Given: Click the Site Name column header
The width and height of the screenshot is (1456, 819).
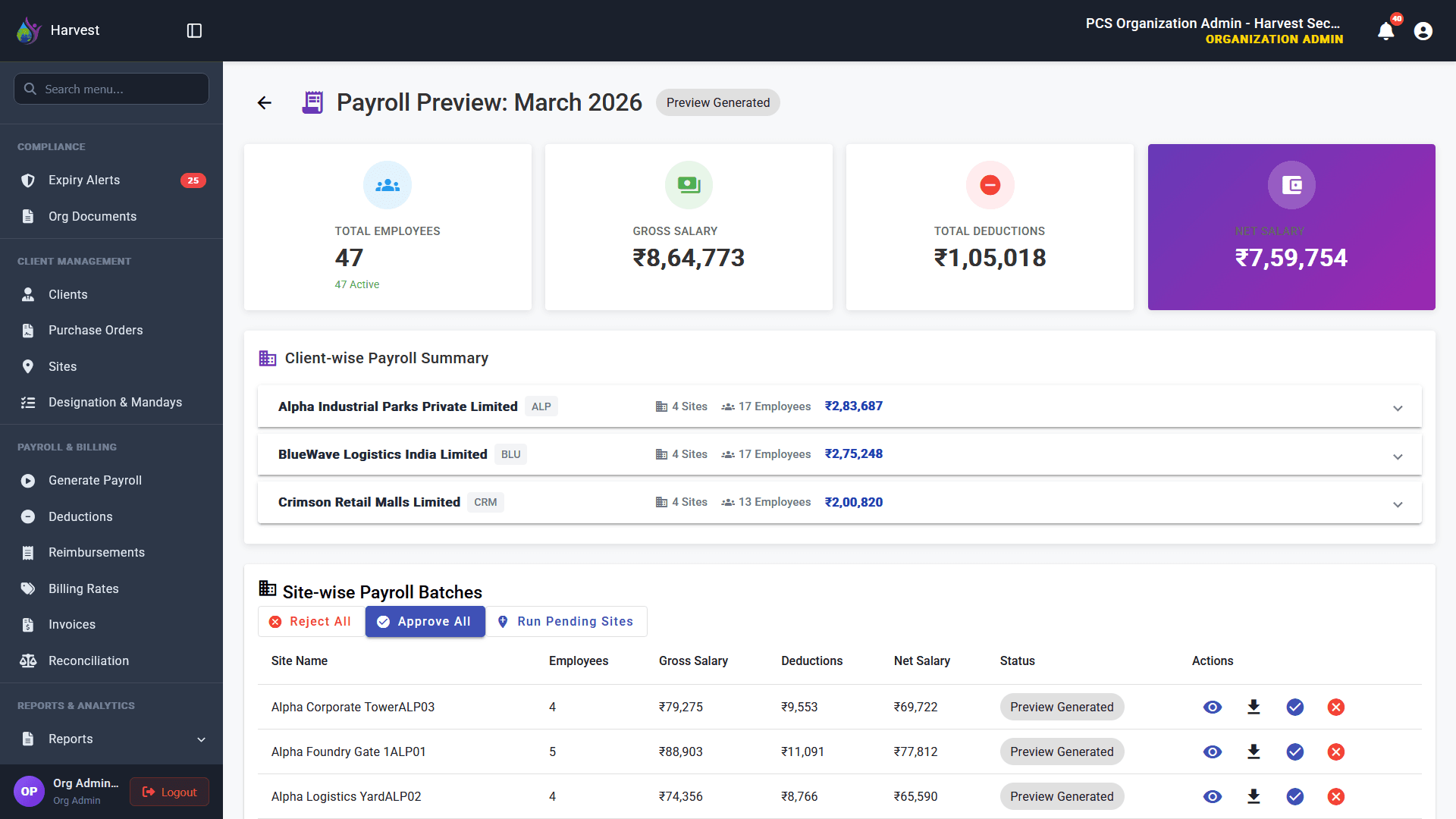Looking at the screenshot, I should (x=300, y=661).
